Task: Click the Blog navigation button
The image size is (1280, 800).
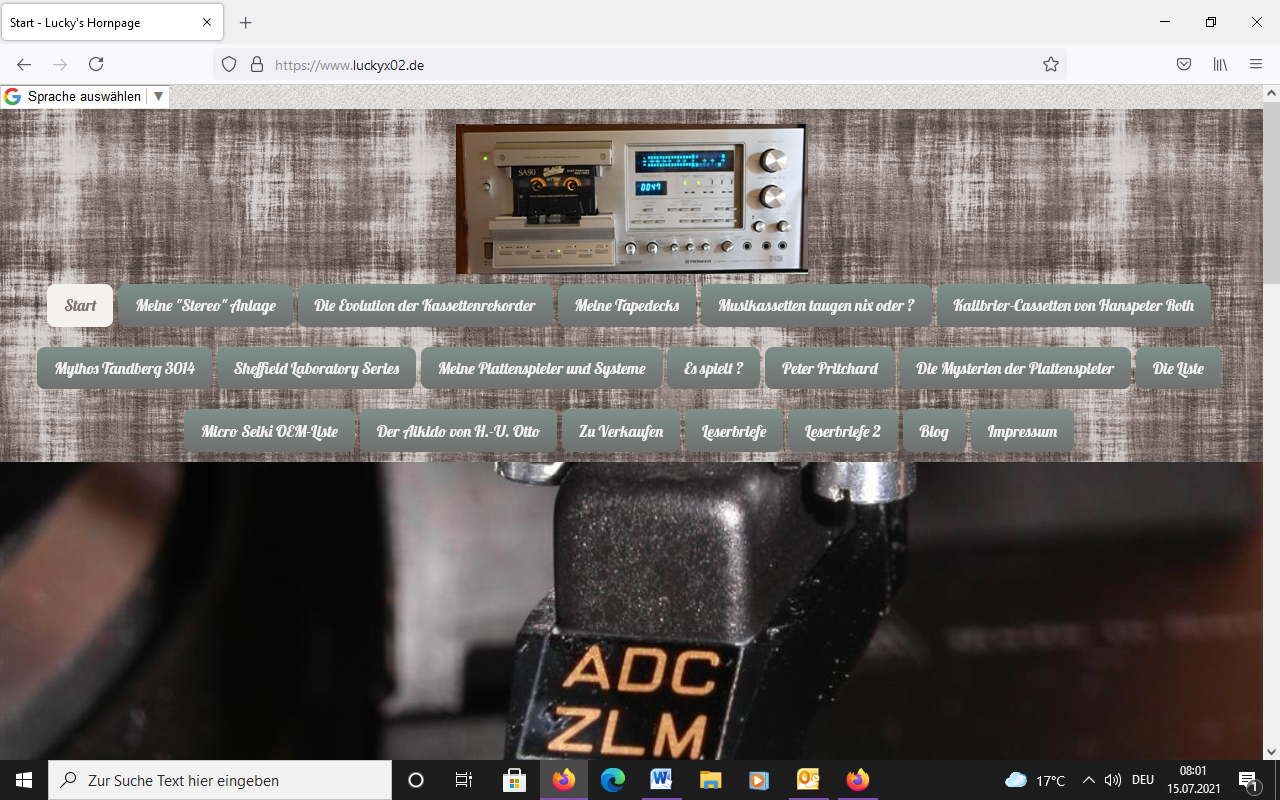Action: point(934,432)
